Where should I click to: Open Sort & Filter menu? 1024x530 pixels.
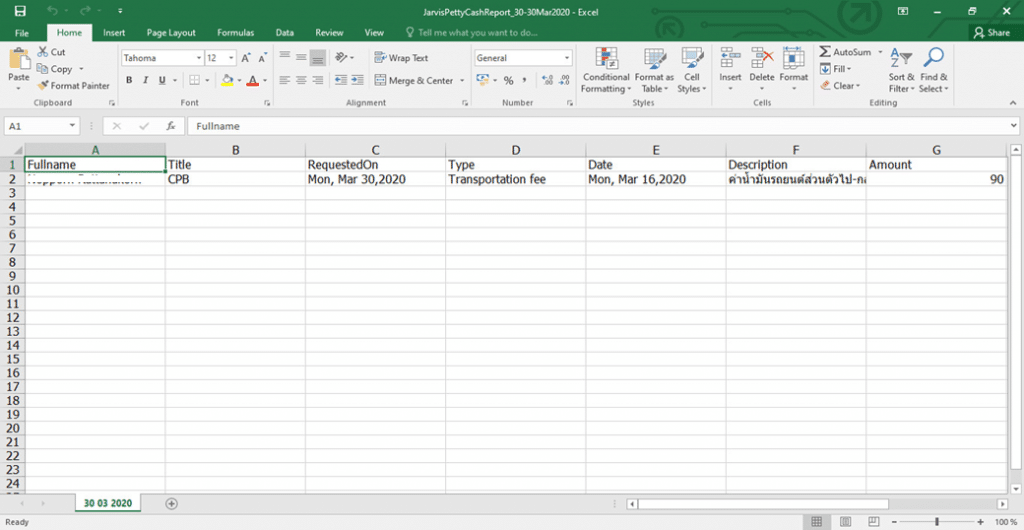(901, 70)
